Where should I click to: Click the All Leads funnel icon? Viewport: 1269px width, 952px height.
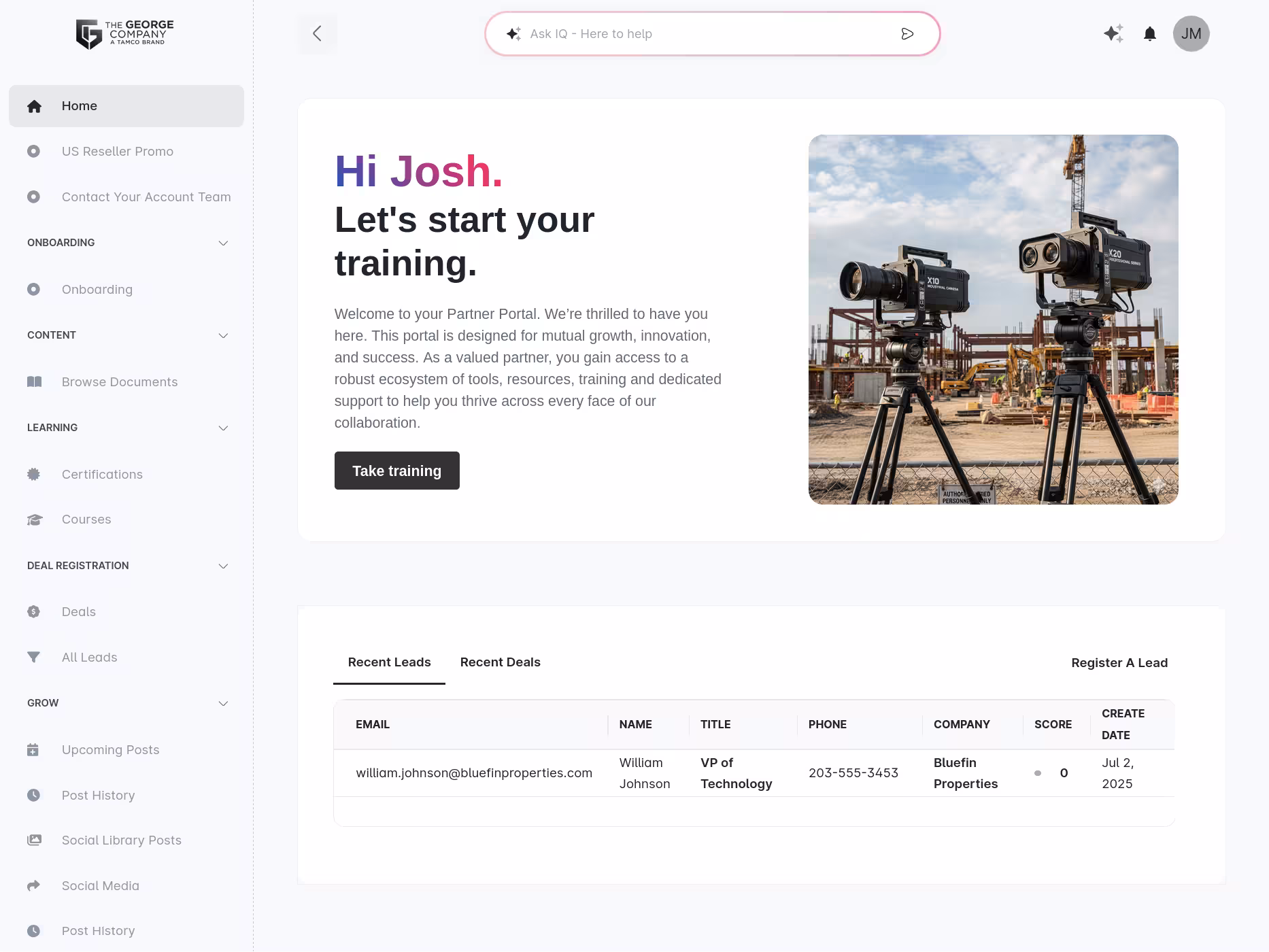click(x=33, y=657)
